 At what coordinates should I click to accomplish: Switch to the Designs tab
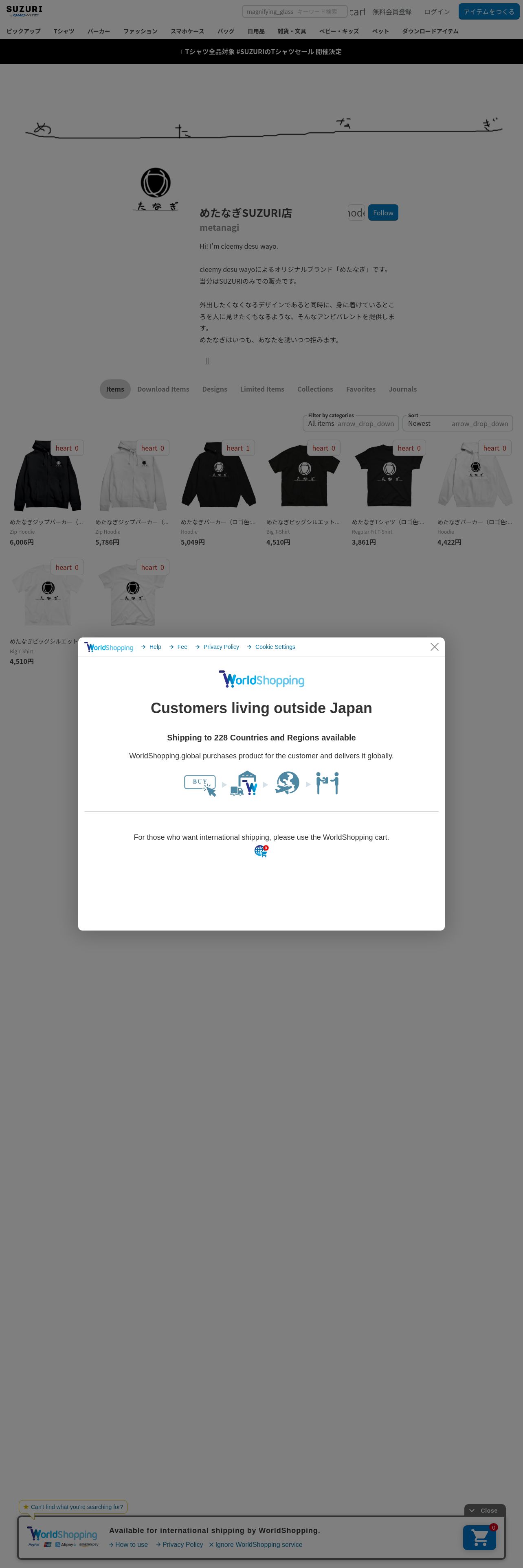pos(215,389)
